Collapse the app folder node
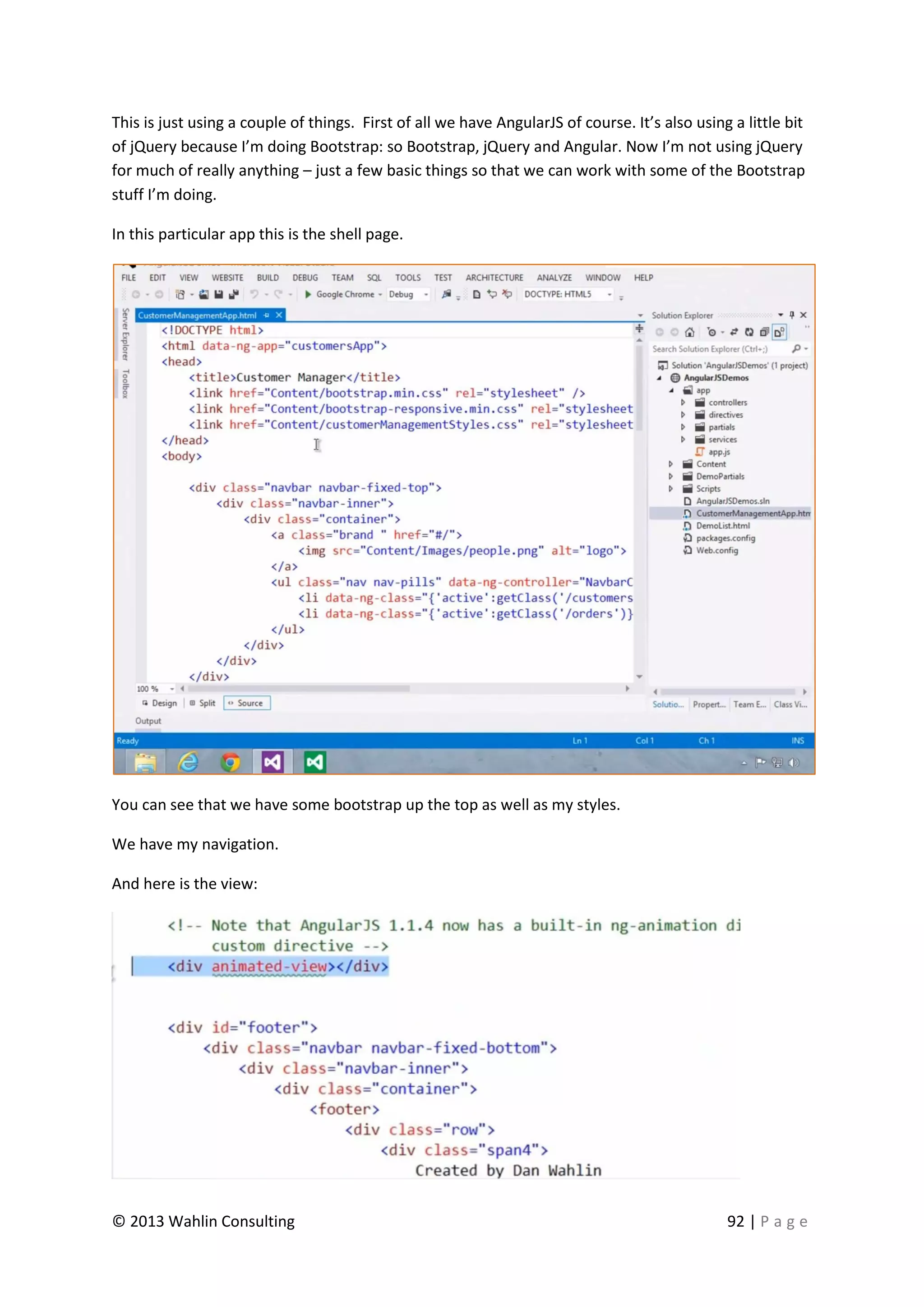Viewport: 924px width, 1307px height. click(671, 390)
